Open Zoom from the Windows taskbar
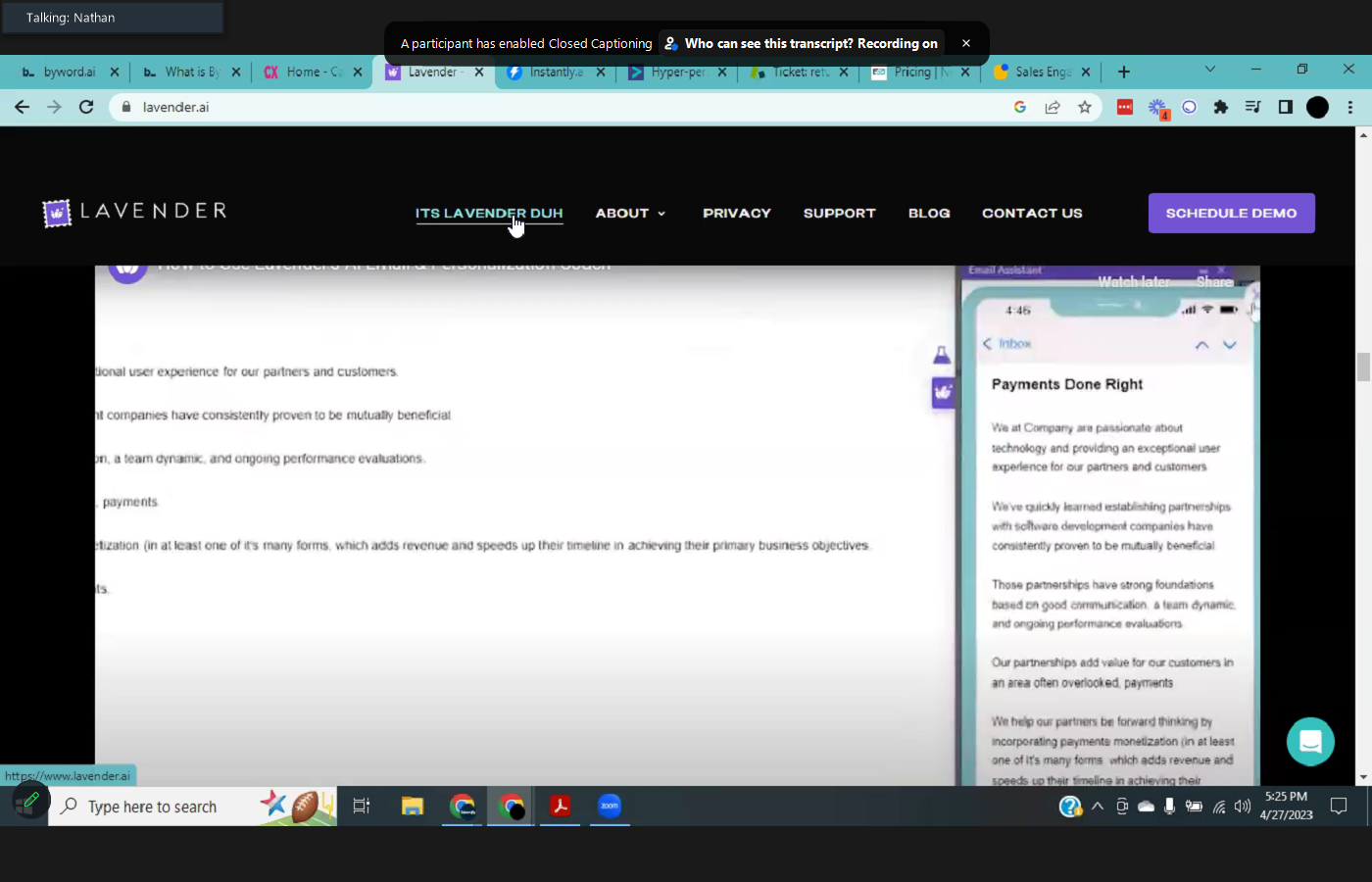 click(x=610, y=806)
